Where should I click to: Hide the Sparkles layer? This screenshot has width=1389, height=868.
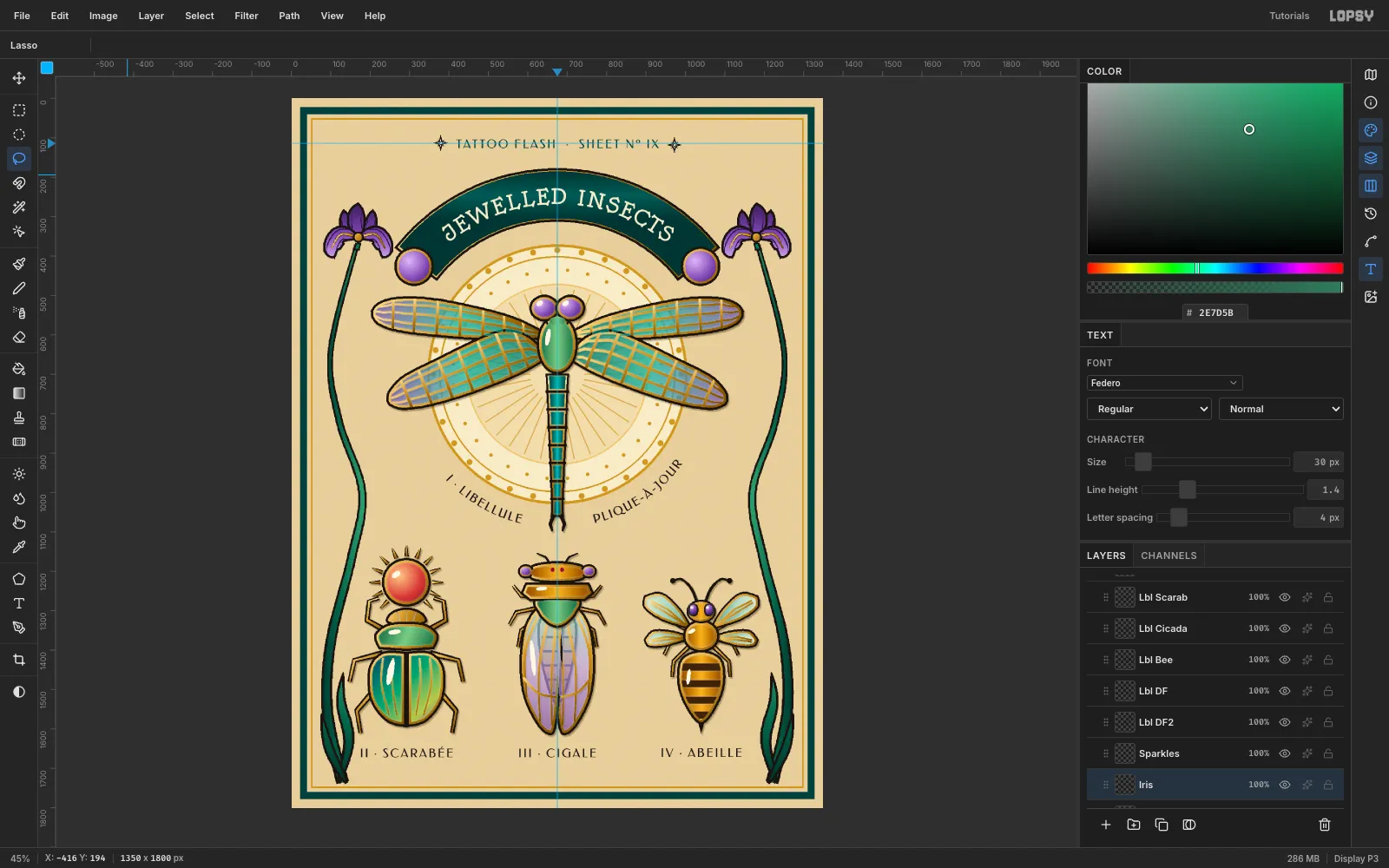point(1285,753)
